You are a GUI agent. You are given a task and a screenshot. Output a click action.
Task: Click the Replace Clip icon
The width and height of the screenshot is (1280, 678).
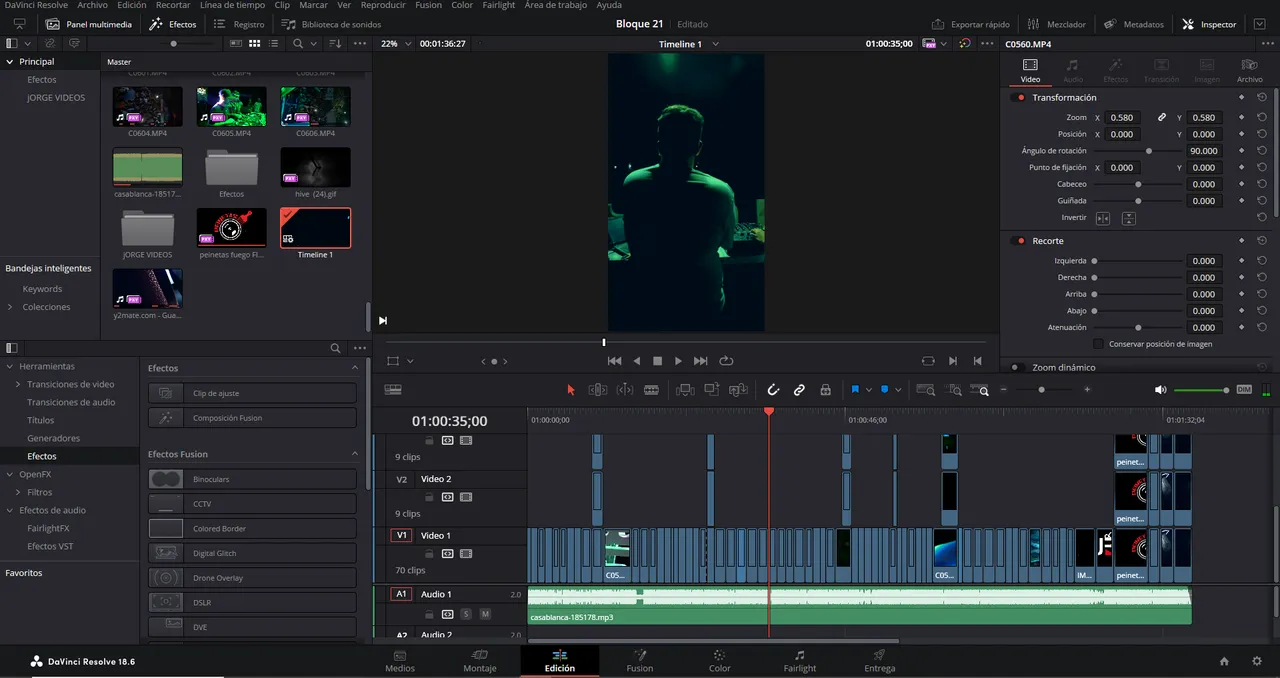pos(739,390)
